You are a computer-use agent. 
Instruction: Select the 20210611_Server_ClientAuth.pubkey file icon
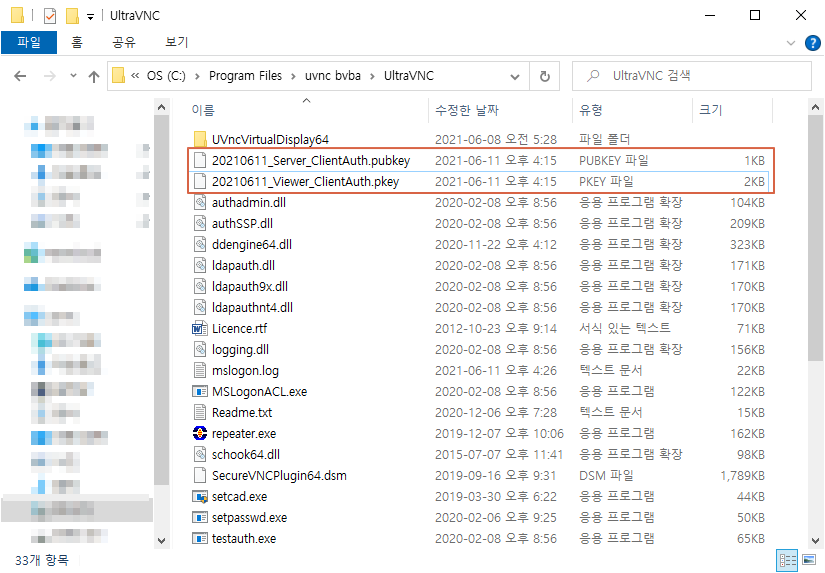pos(200,160)
